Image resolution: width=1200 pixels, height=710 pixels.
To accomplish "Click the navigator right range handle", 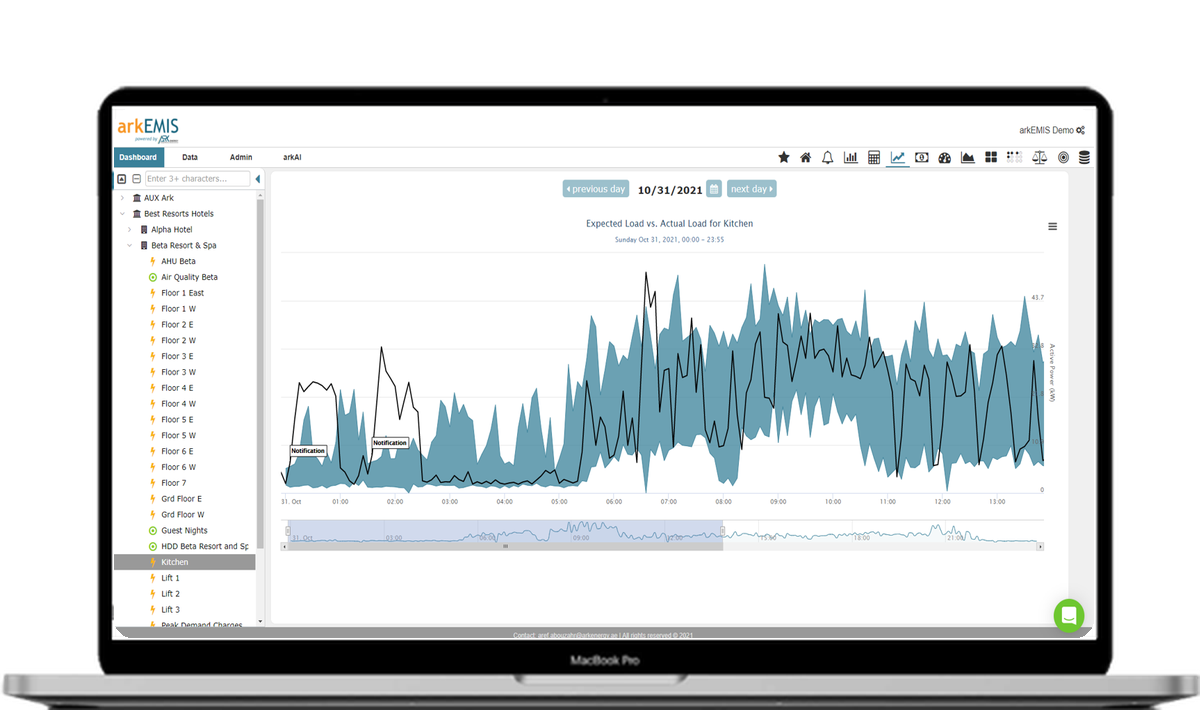I will [x=722, y=530].
